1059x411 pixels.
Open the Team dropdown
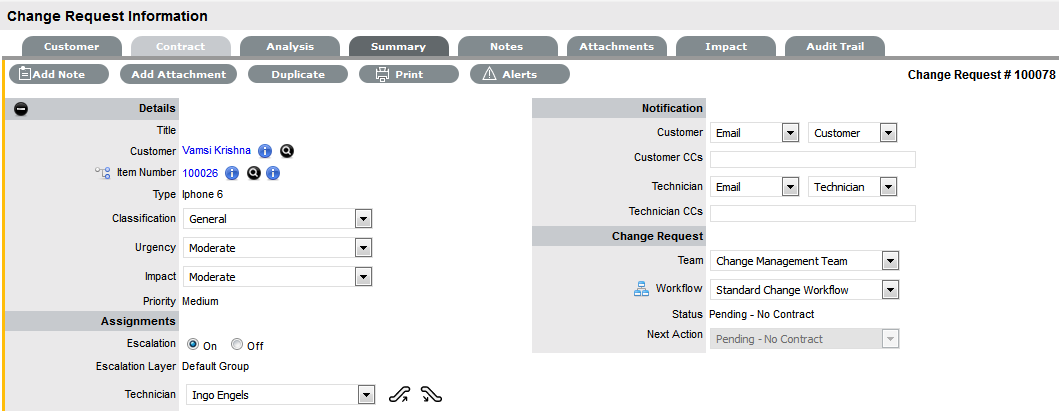pos(805,261)
